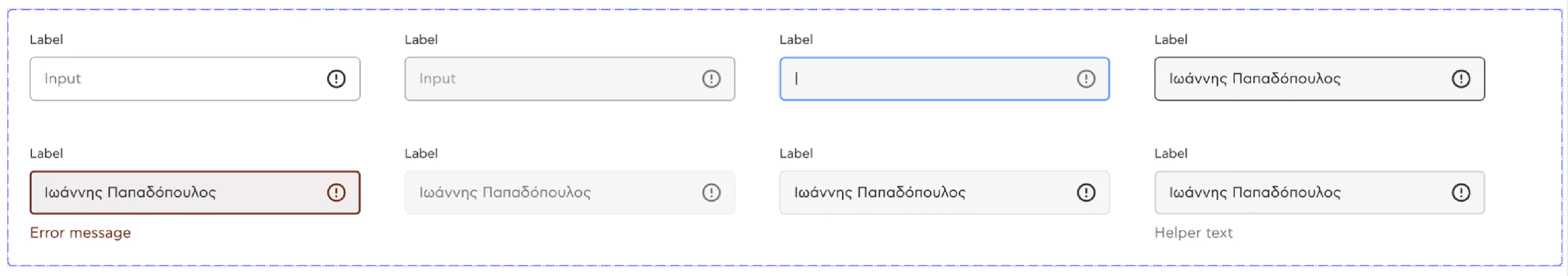Click the Helper text caption
This screenshot has width=1568, height=276.
(x=1193, y=233)
